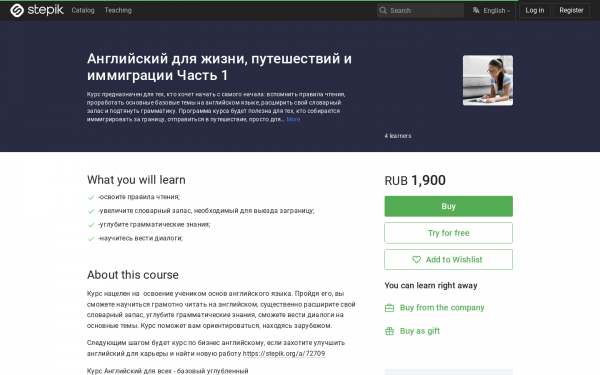Click the course title heading
This screenshot has height=375, width=600.
[x=219, y=67]
